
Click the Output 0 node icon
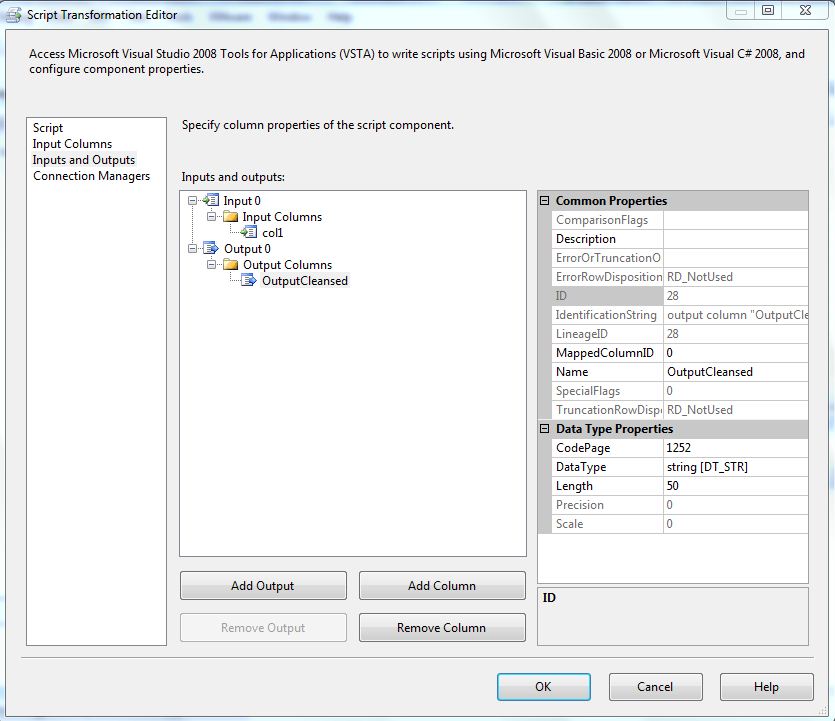tap(211, 249)
